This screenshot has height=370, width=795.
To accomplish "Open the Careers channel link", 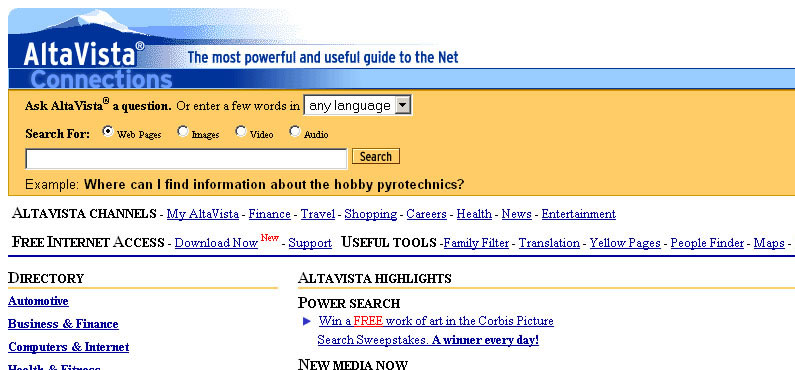I will (x=426, y=214).
